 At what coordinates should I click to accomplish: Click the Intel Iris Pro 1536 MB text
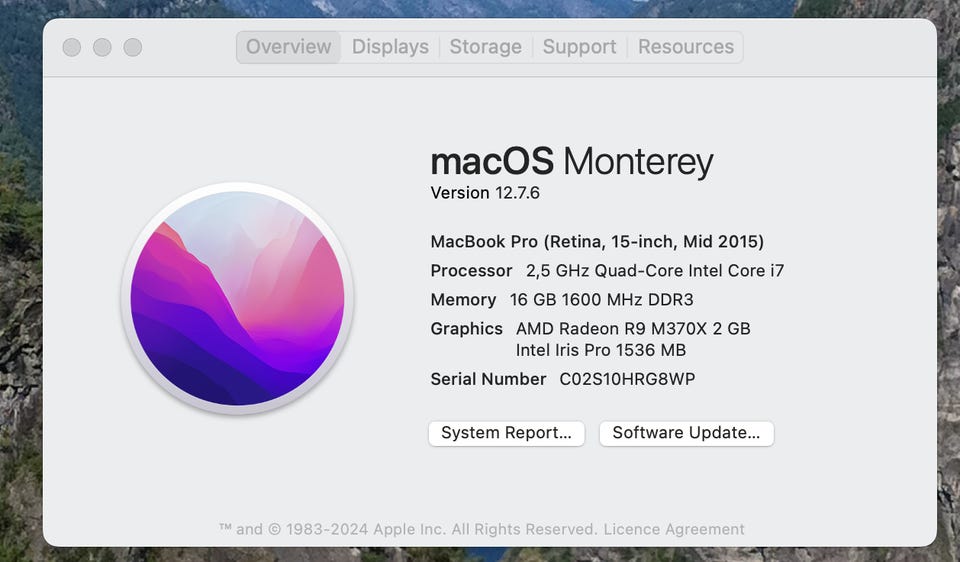pos(601,350)
